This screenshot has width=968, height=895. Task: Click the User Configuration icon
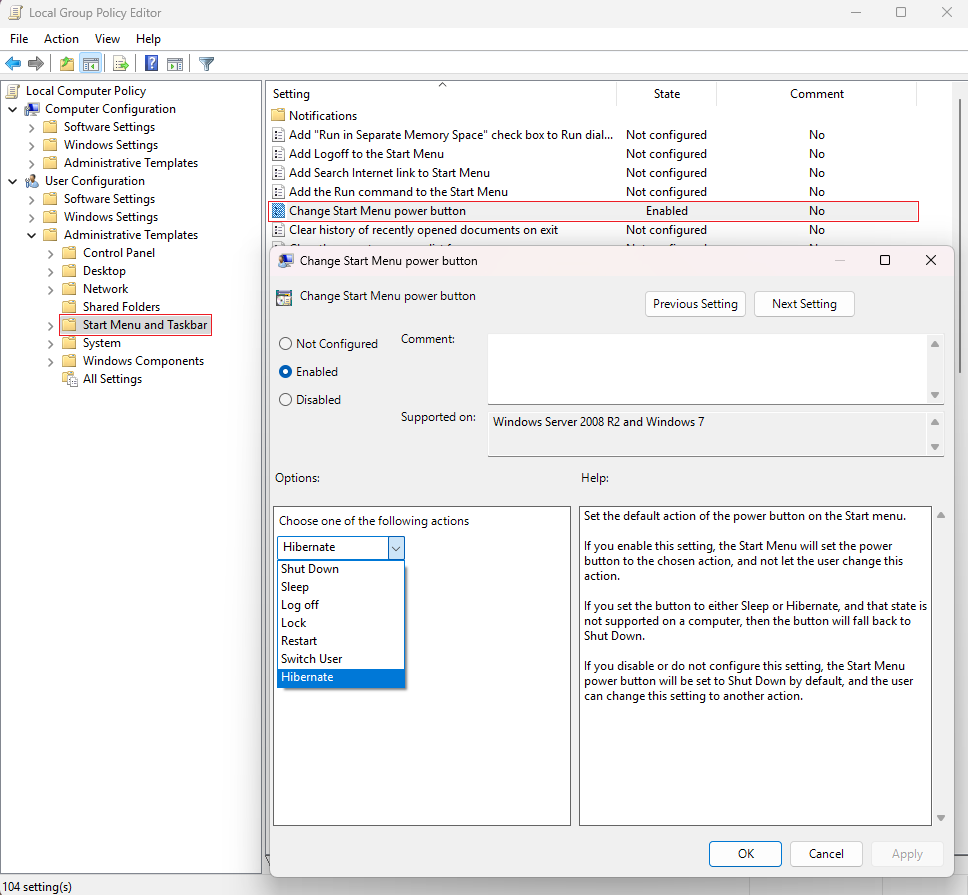pyautogui.click(x=32, y=181)
